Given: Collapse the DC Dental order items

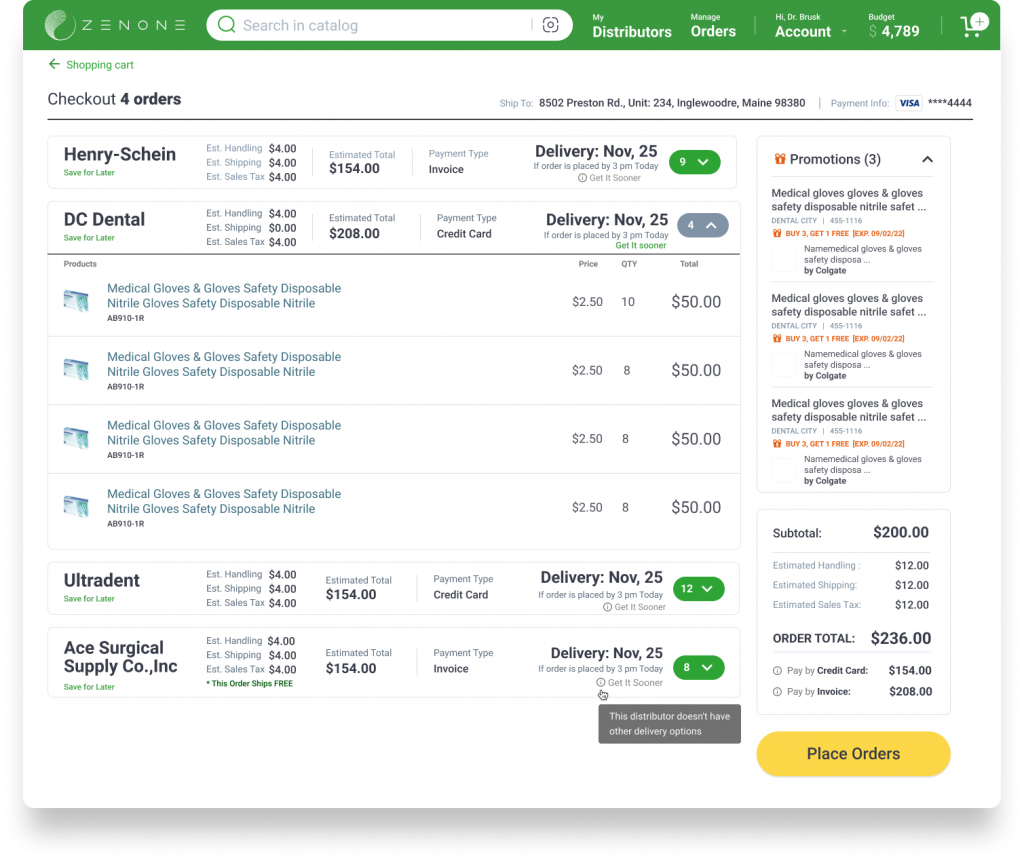Looking at the screenshot, I should click(703, 226).
